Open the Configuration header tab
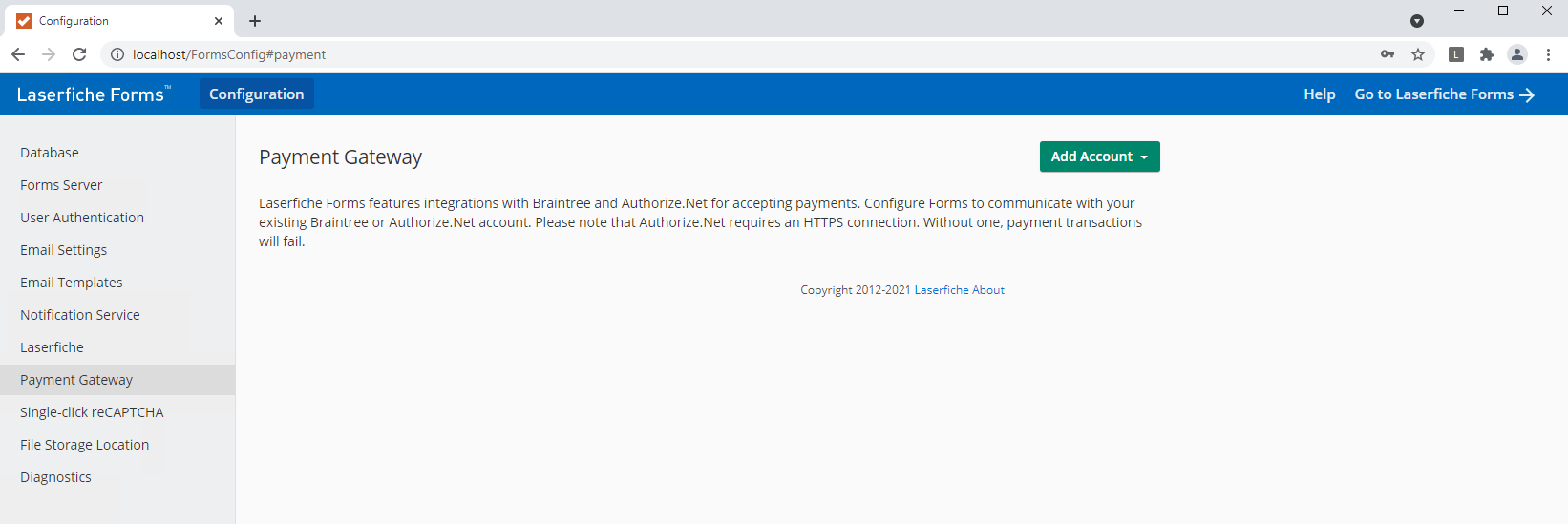This screenshot has height=524, width=1568. click(x=257, y=94)
